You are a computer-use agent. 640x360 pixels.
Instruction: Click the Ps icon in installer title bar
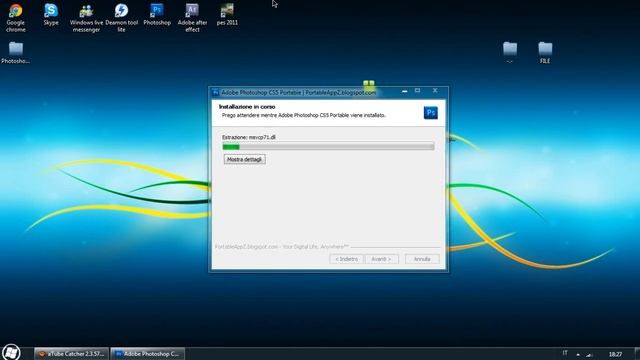point(216,93)
